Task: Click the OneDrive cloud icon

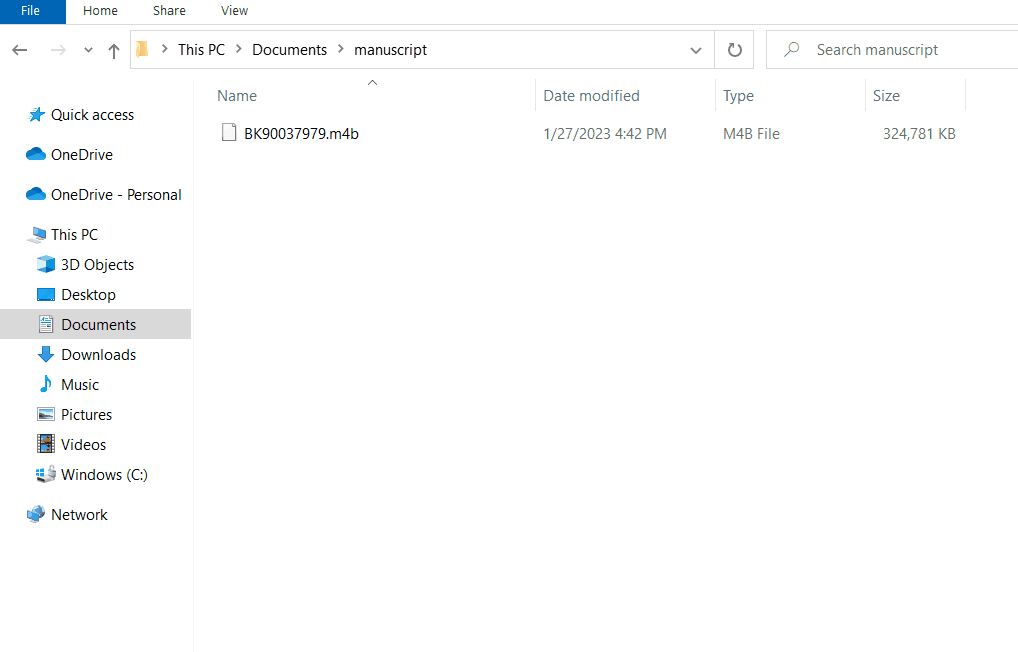Action: click(x=36, y=155)
